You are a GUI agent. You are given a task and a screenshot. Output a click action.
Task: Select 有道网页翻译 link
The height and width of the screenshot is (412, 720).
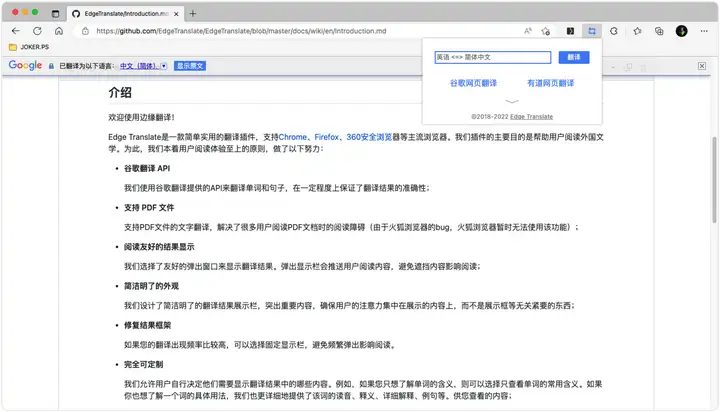click(x=551, y=83)
